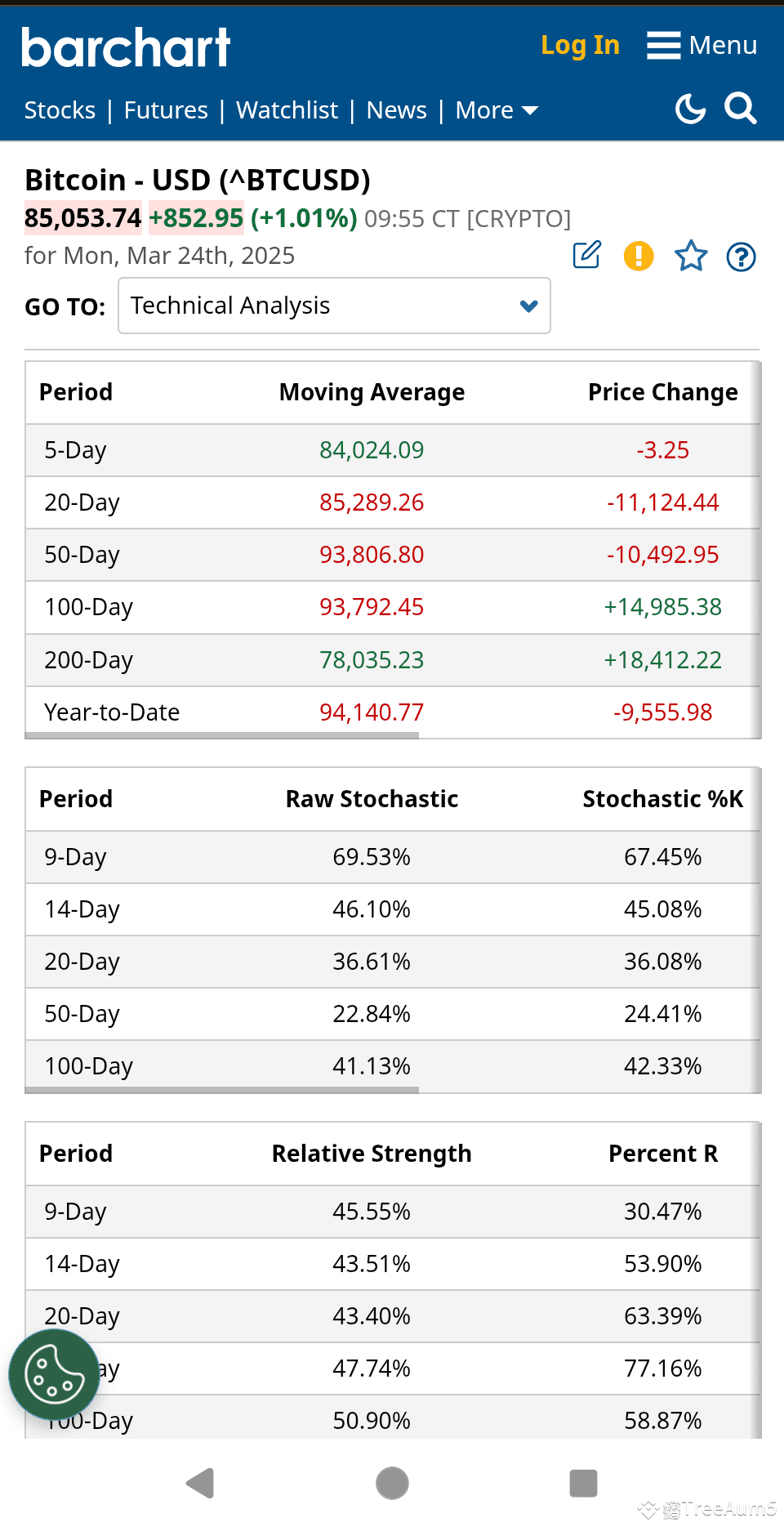
Task: Click the edit notes pencil icon
Action: point(587,256)
